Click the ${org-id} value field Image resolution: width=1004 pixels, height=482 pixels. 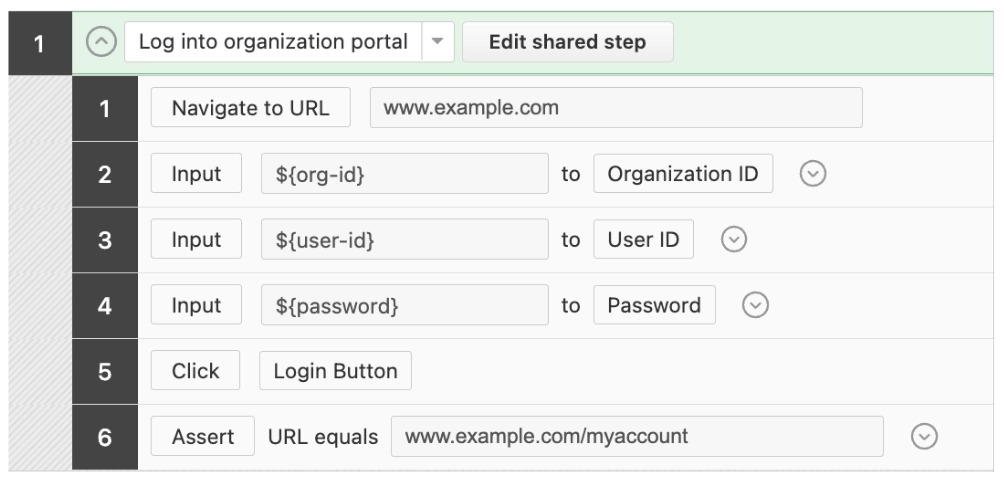click(x=404, y=174)
